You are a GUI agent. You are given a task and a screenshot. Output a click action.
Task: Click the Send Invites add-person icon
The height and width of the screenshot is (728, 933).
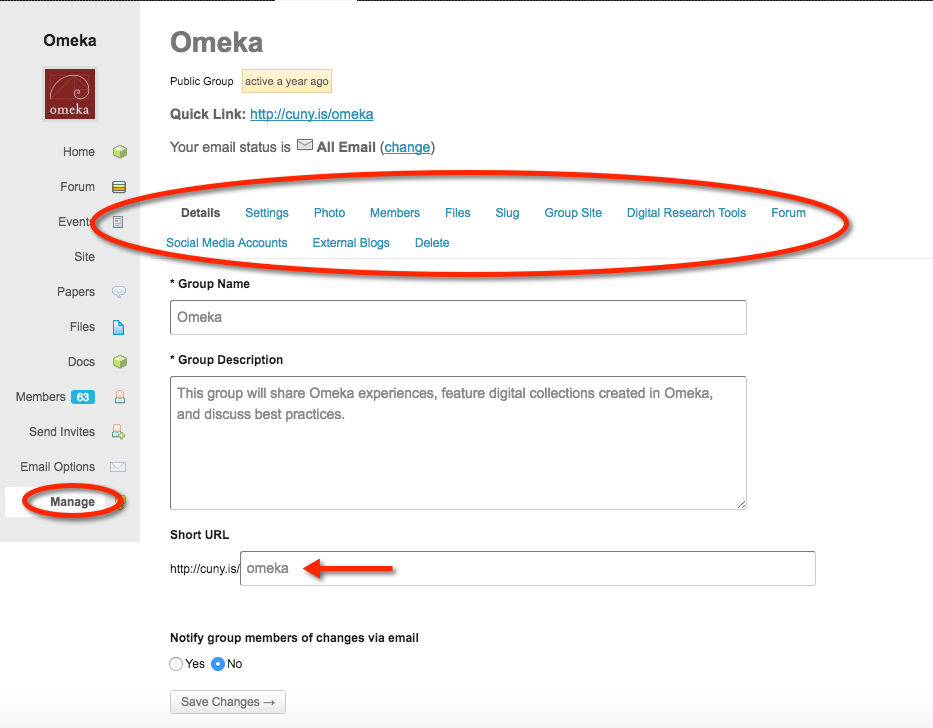pos(118,432)
